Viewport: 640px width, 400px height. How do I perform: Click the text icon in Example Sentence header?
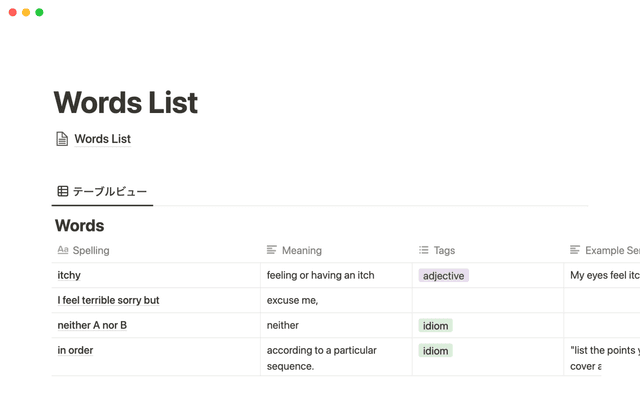pos(575,250)
